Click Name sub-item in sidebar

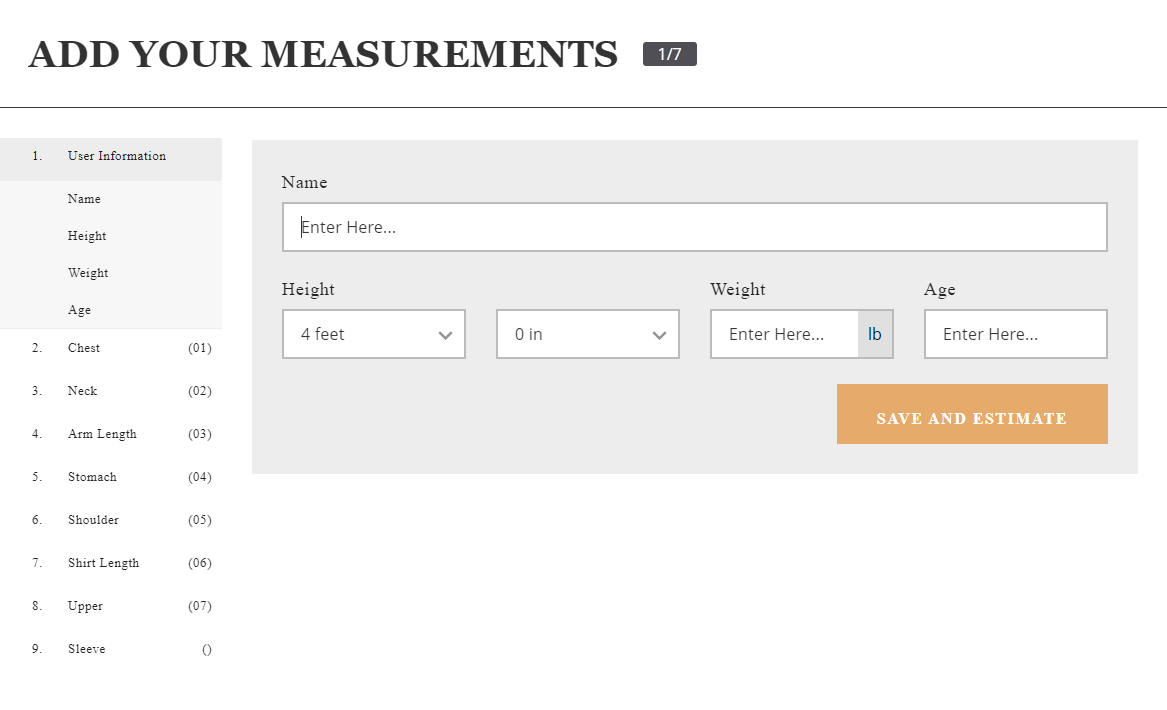click(84, 199)
